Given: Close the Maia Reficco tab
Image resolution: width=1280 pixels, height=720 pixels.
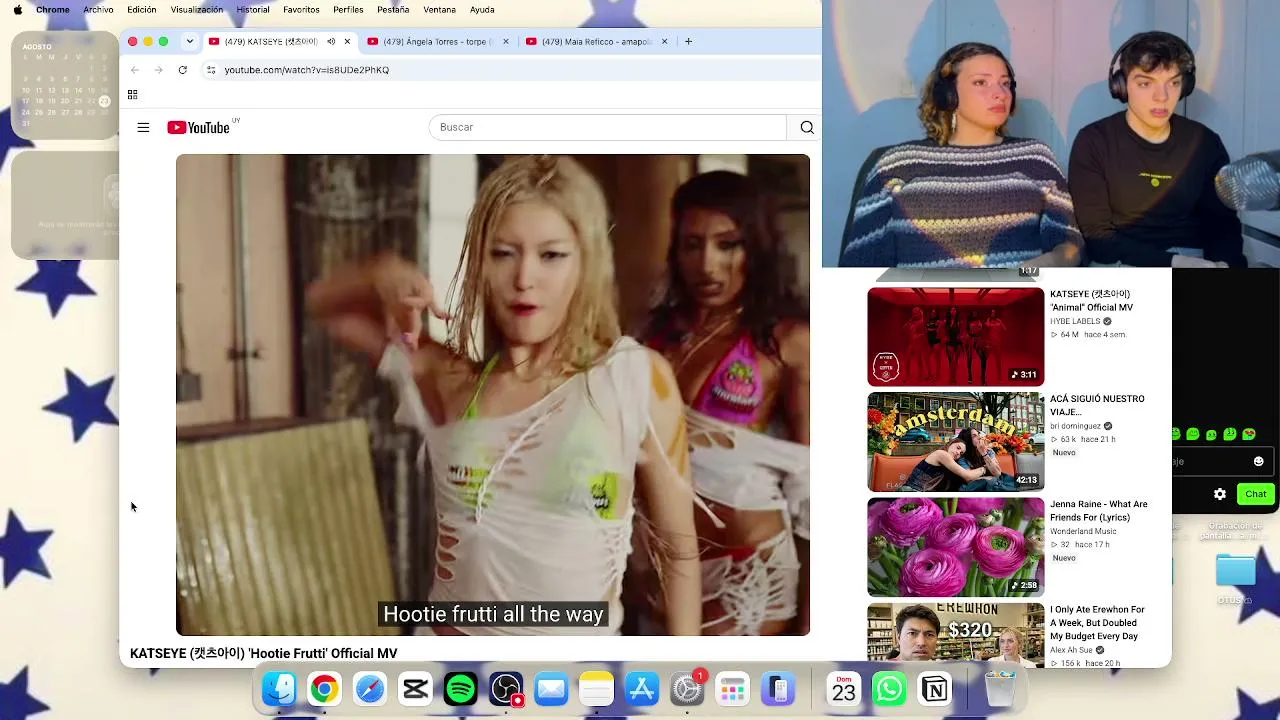Looking at the screenshot, I should (664, 41).
